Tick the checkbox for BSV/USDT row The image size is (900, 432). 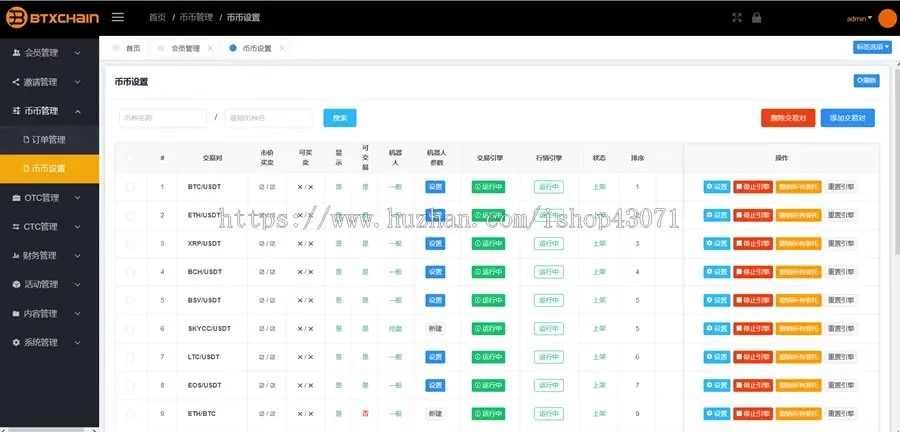pyautogui.click(x=130, y=300)
